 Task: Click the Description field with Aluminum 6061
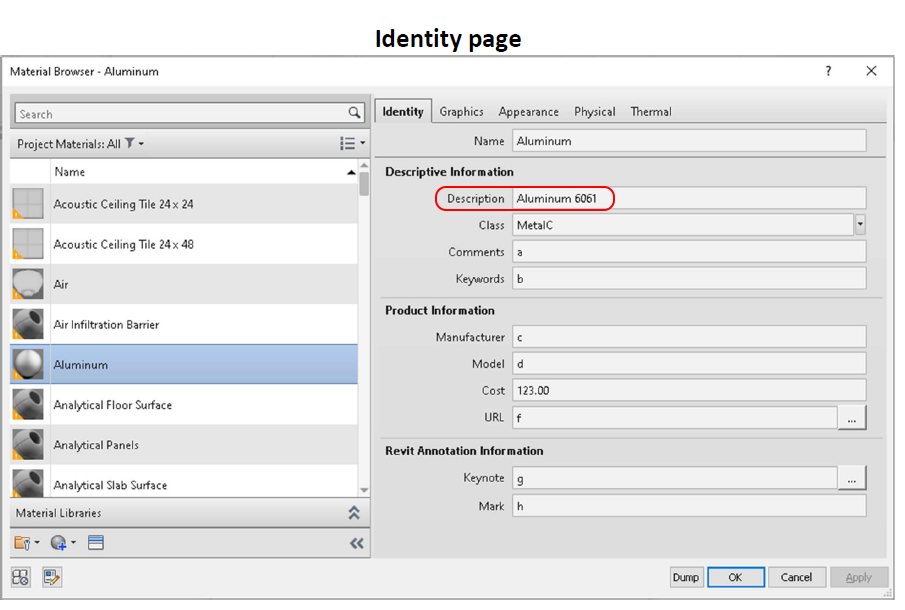tap(689, 199)
